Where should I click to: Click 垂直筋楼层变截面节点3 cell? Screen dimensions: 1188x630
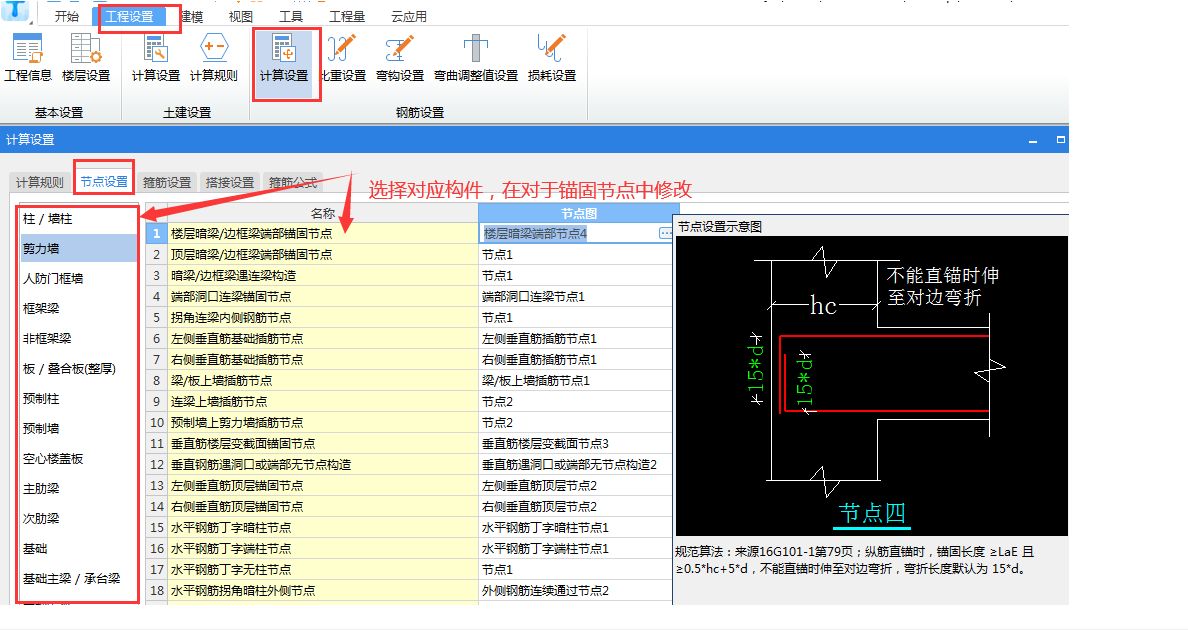575,444
